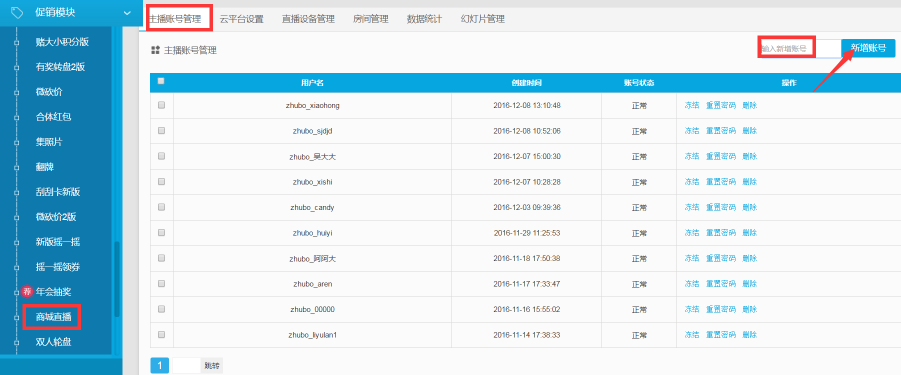Click 冻结 for zhubo_sjdjd

692,131
